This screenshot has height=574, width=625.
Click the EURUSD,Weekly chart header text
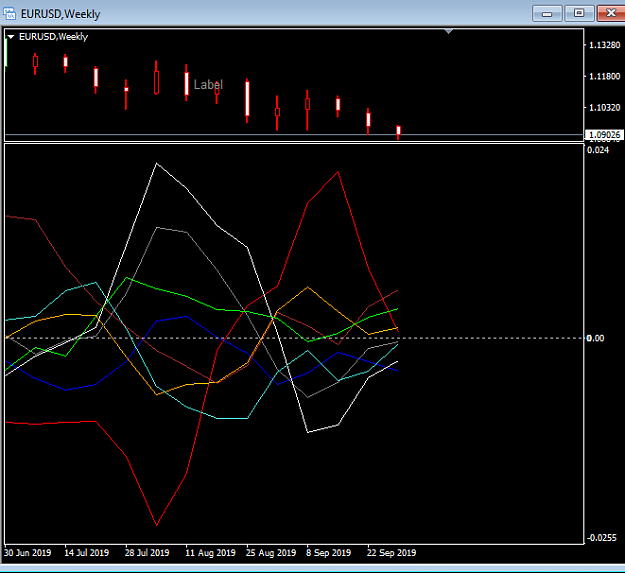click(53, 37)
